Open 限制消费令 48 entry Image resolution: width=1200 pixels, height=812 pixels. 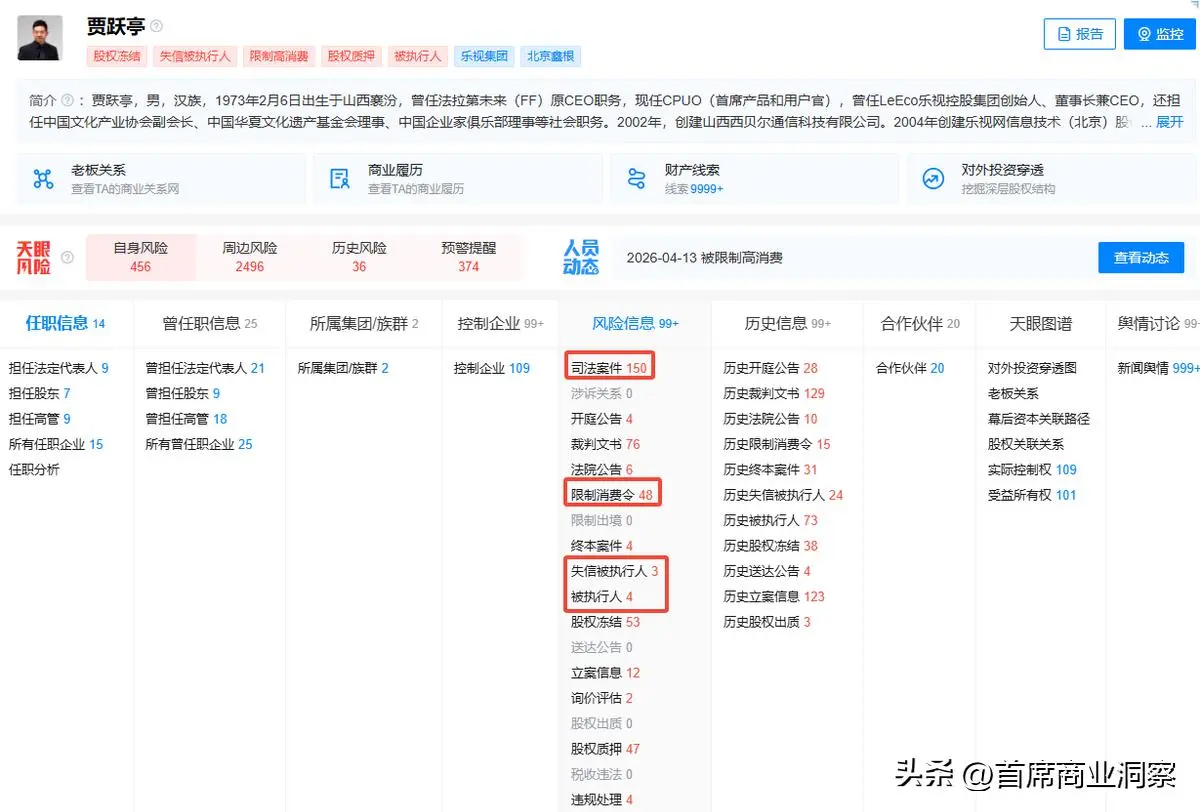(611, 495)
